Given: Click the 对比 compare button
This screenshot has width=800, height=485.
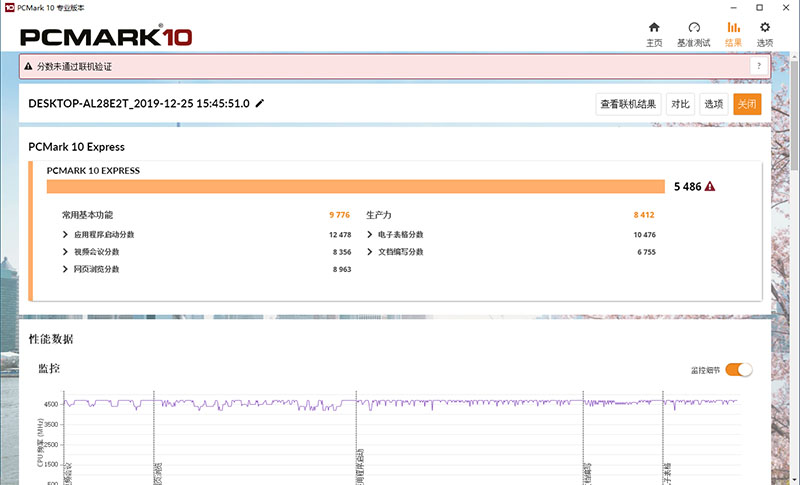Looking at the screenshot, I should [680, 104].
